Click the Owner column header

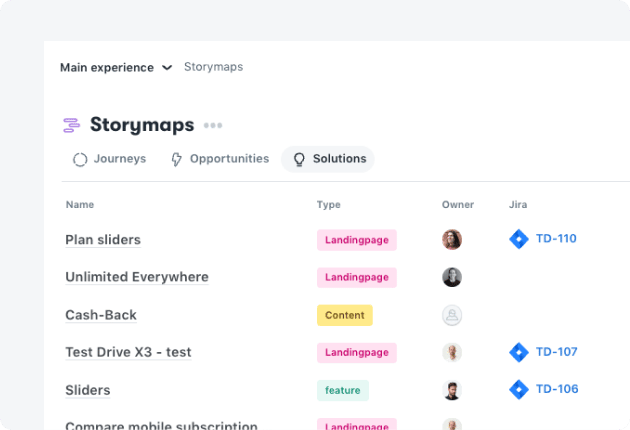pyautogui.click(x=458, y=205)
